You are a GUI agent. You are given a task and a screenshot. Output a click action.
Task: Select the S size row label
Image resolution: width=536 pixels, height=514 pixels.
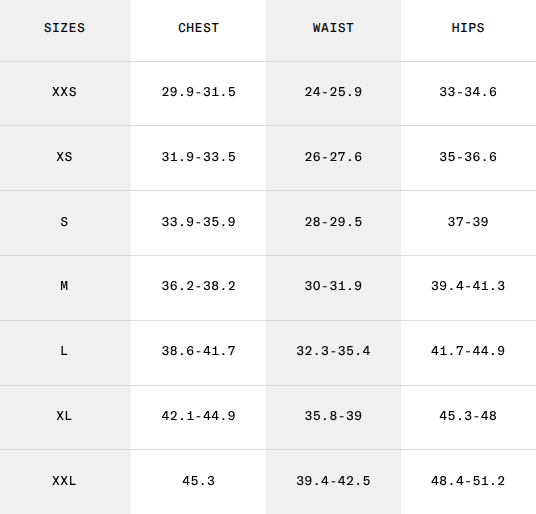[64, 221]
